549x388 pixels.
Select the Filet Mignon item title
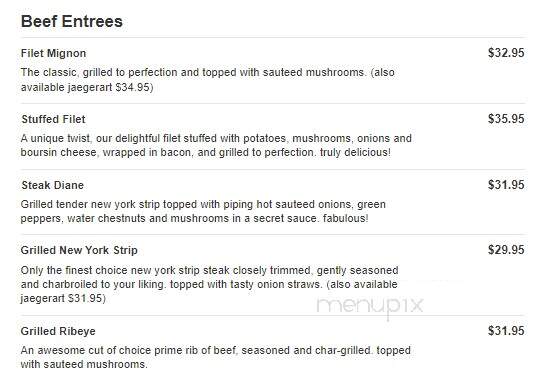click(54, 53)
